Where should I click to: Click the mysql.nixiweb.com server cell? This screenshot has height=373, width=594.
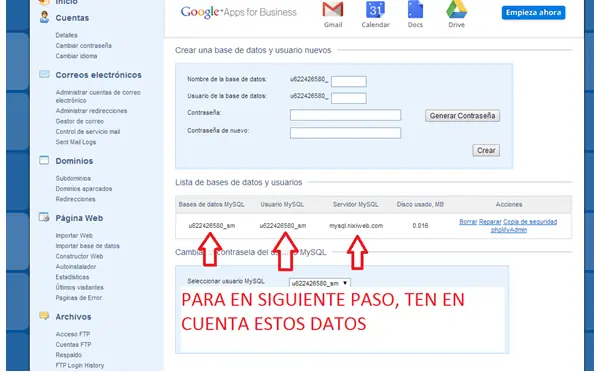point(356,226)
